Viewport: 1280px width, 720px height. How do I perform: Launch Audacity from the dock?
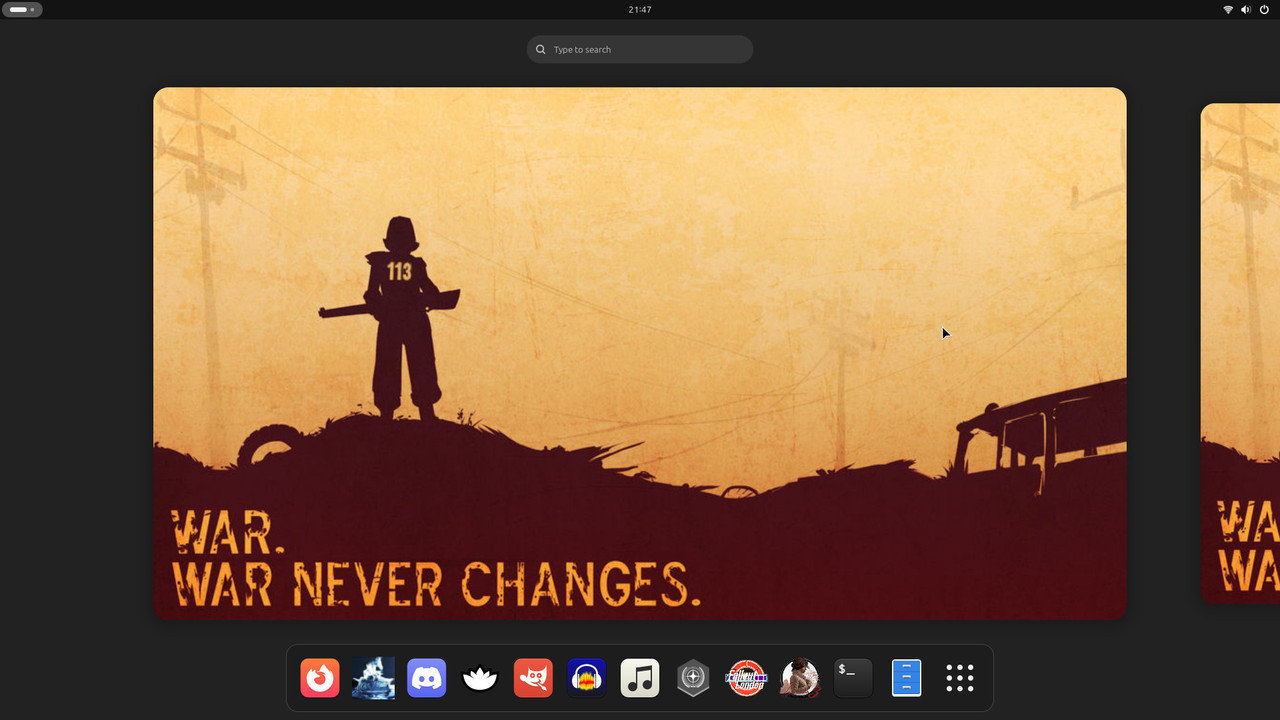(x=587, y=678)
